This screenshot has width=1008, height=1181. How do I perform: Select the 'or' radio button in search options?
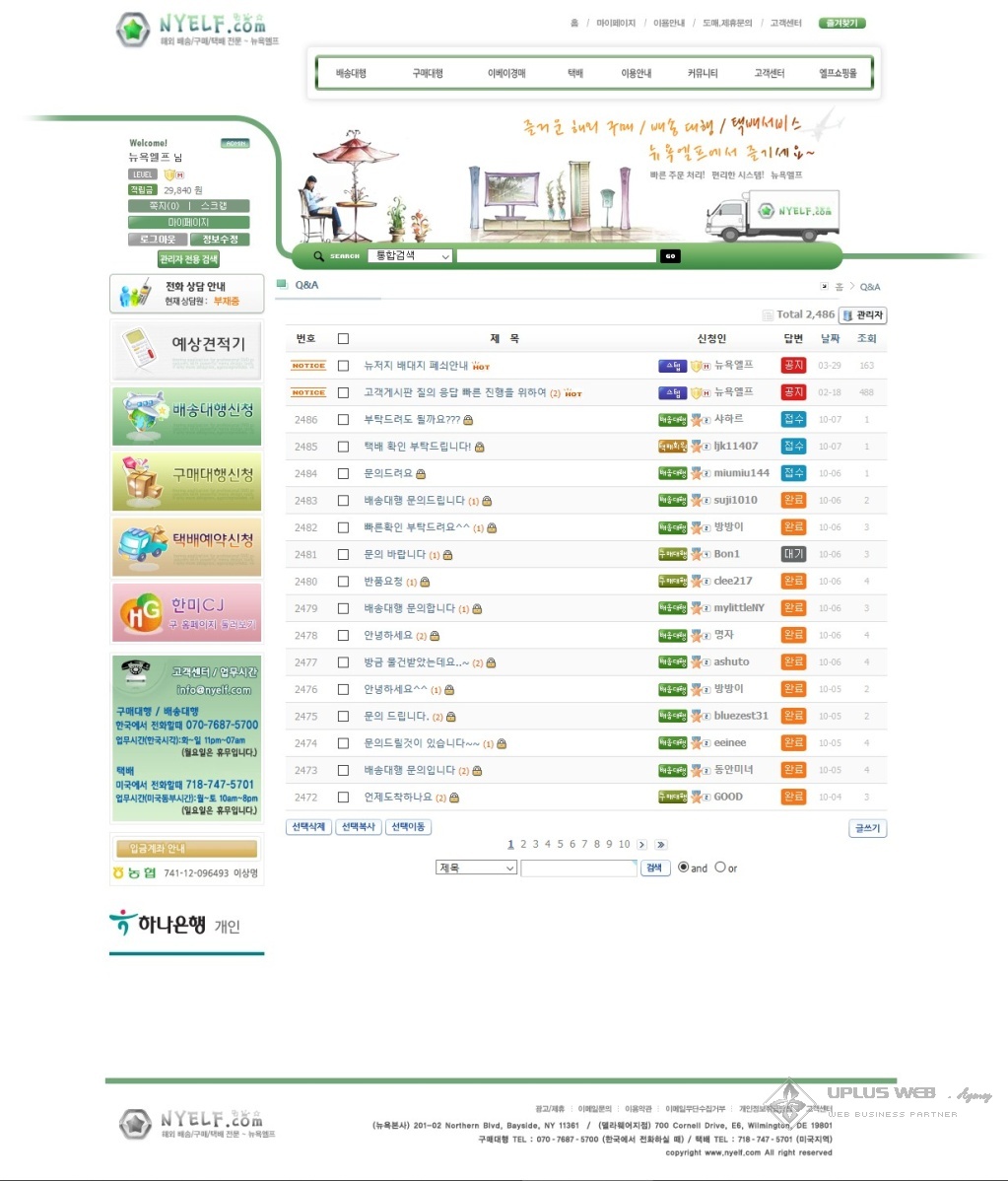click(720, 867)
